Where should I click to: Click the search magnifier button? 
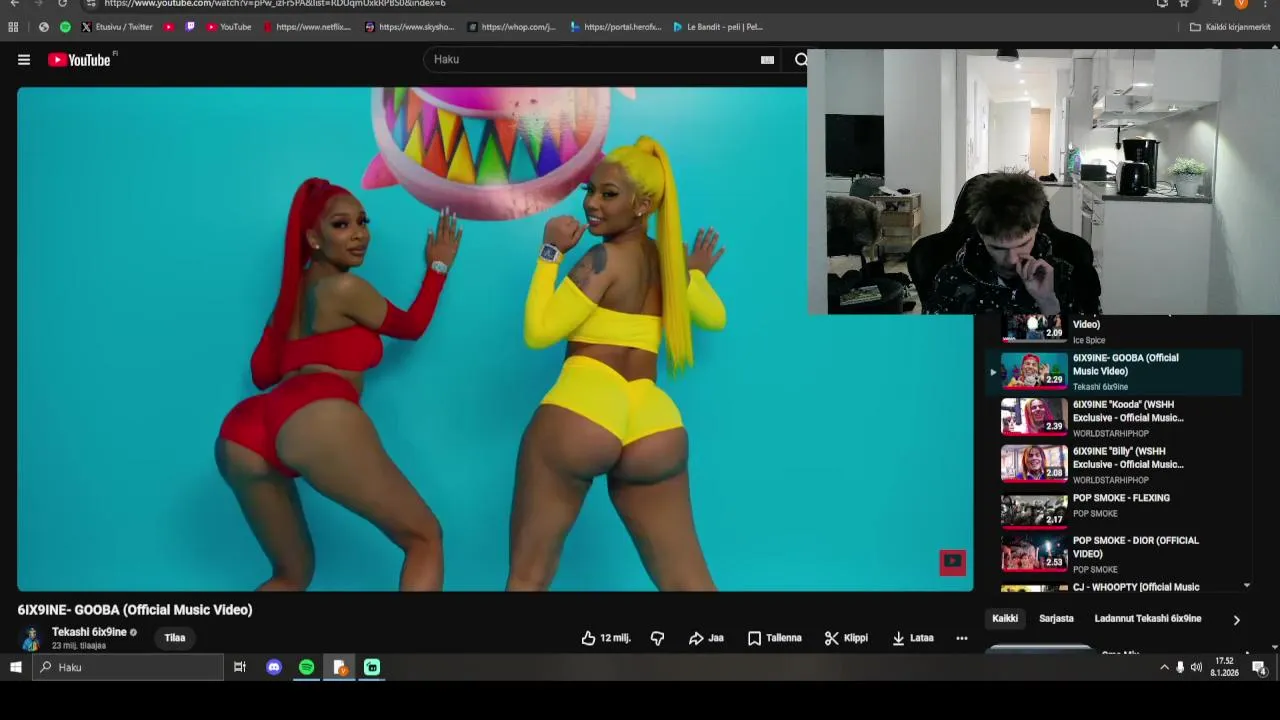pyautogui.click(x=800, y=60)
